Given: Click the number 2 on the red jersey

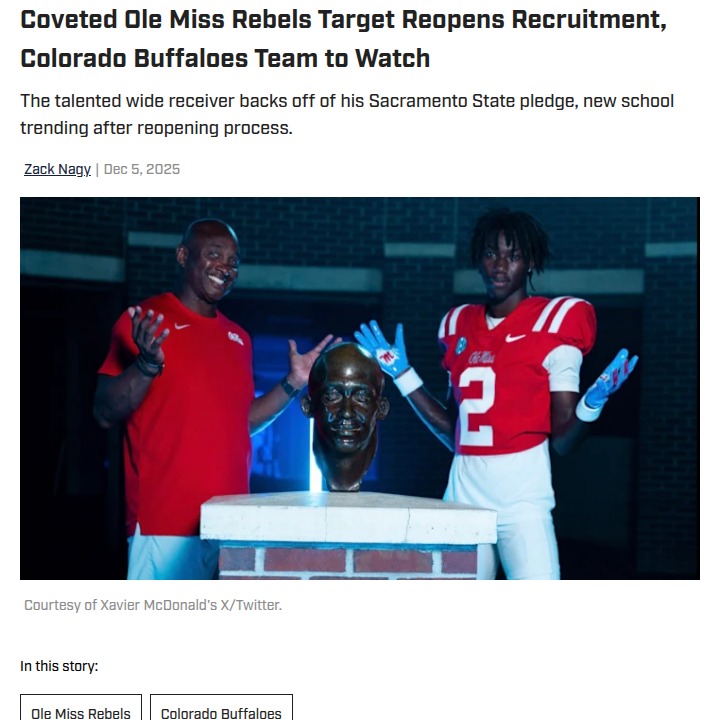Looking at the screenshot, I should 476,407.
